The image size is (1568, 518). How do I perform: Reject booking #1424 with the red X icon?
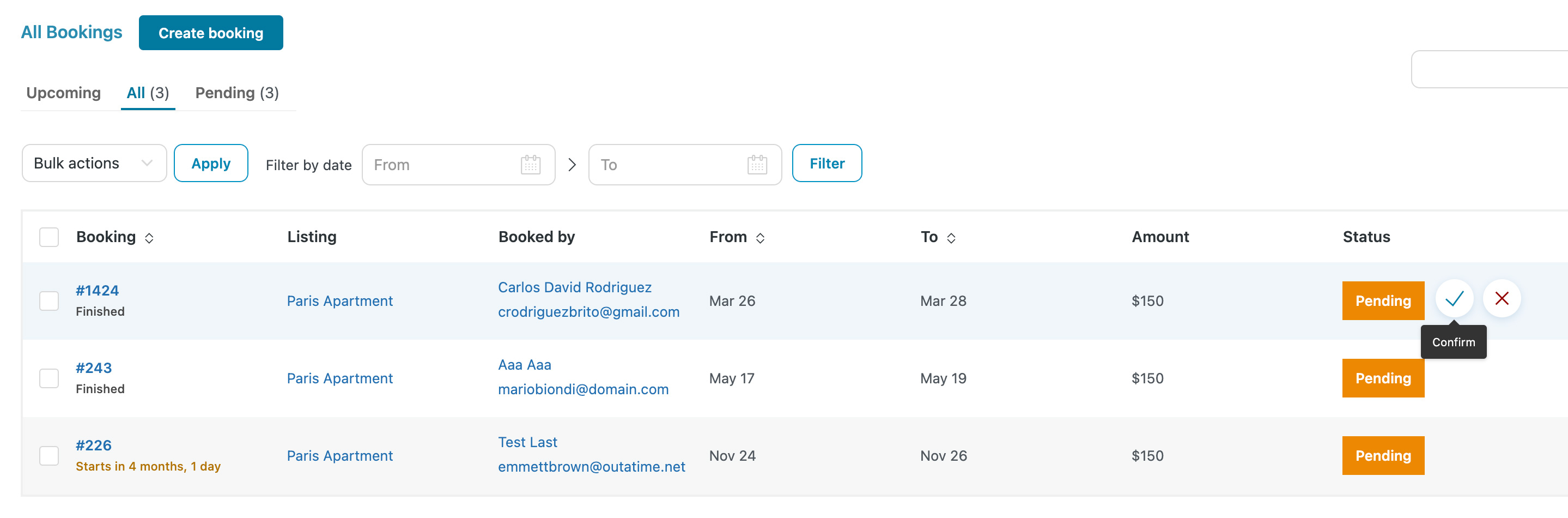[1501, 299]
